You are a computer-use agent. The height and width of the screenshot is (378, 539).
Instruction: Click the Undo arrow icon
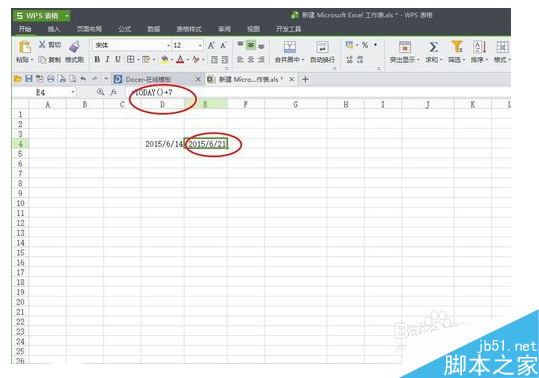pos(83,79)
